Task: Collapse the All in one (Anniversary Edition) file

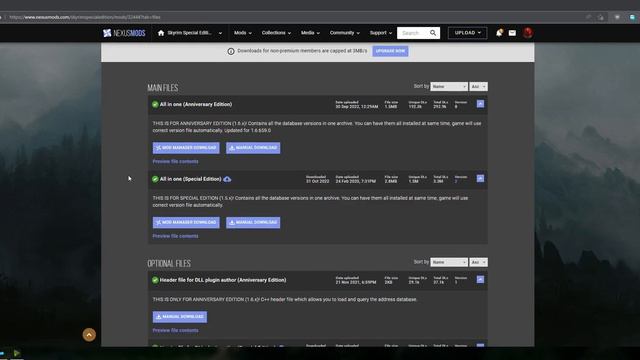Action: 480,104
